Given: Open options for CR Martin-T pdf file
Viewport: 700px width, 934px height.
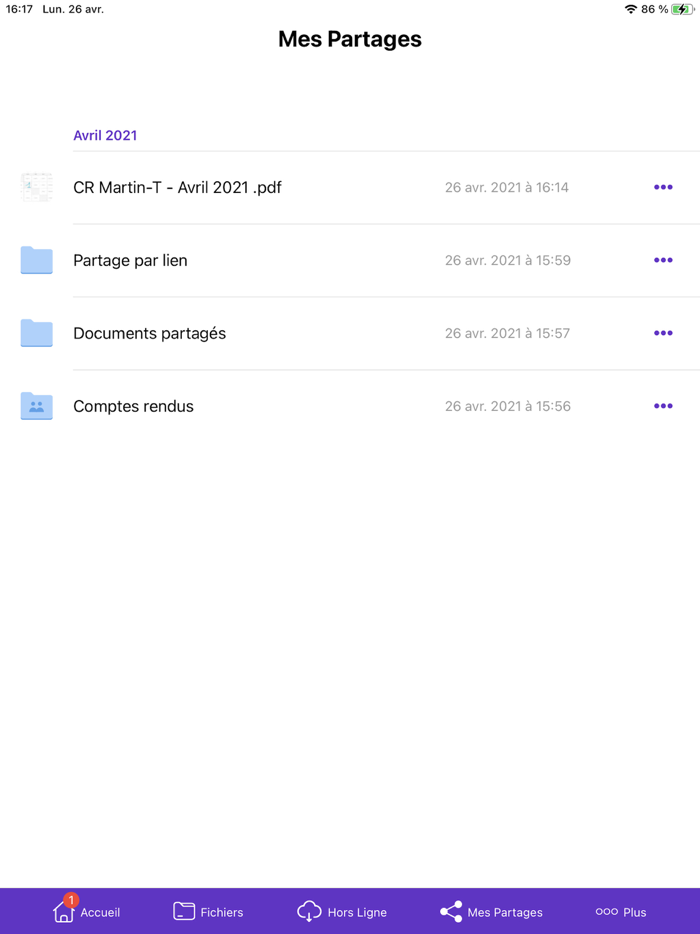Looking at the screenshot, I should coord(663,187).
